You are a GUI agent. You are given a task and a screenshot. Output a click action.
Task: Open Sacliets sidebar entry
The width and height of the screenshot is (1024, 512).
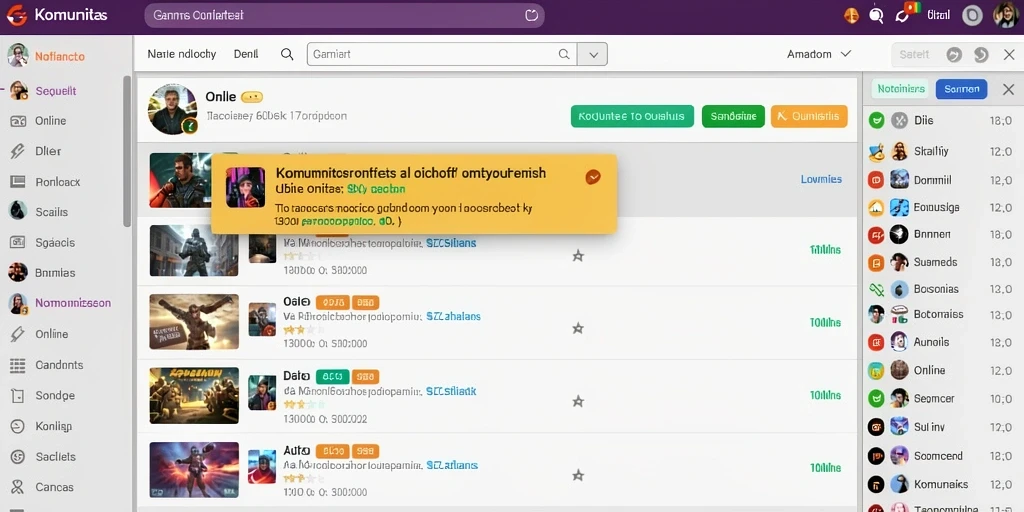pyautogui.click(x=56, y=456)
